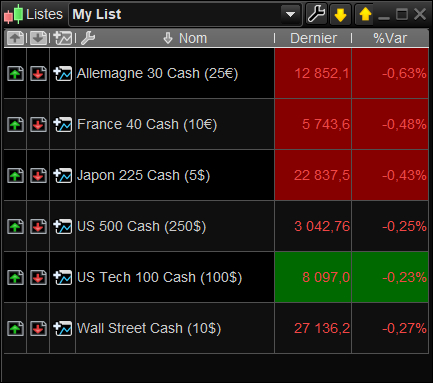Click the -0,63% variation cell
This screenshot has height=383, width=433.
(x=390, y=73)
